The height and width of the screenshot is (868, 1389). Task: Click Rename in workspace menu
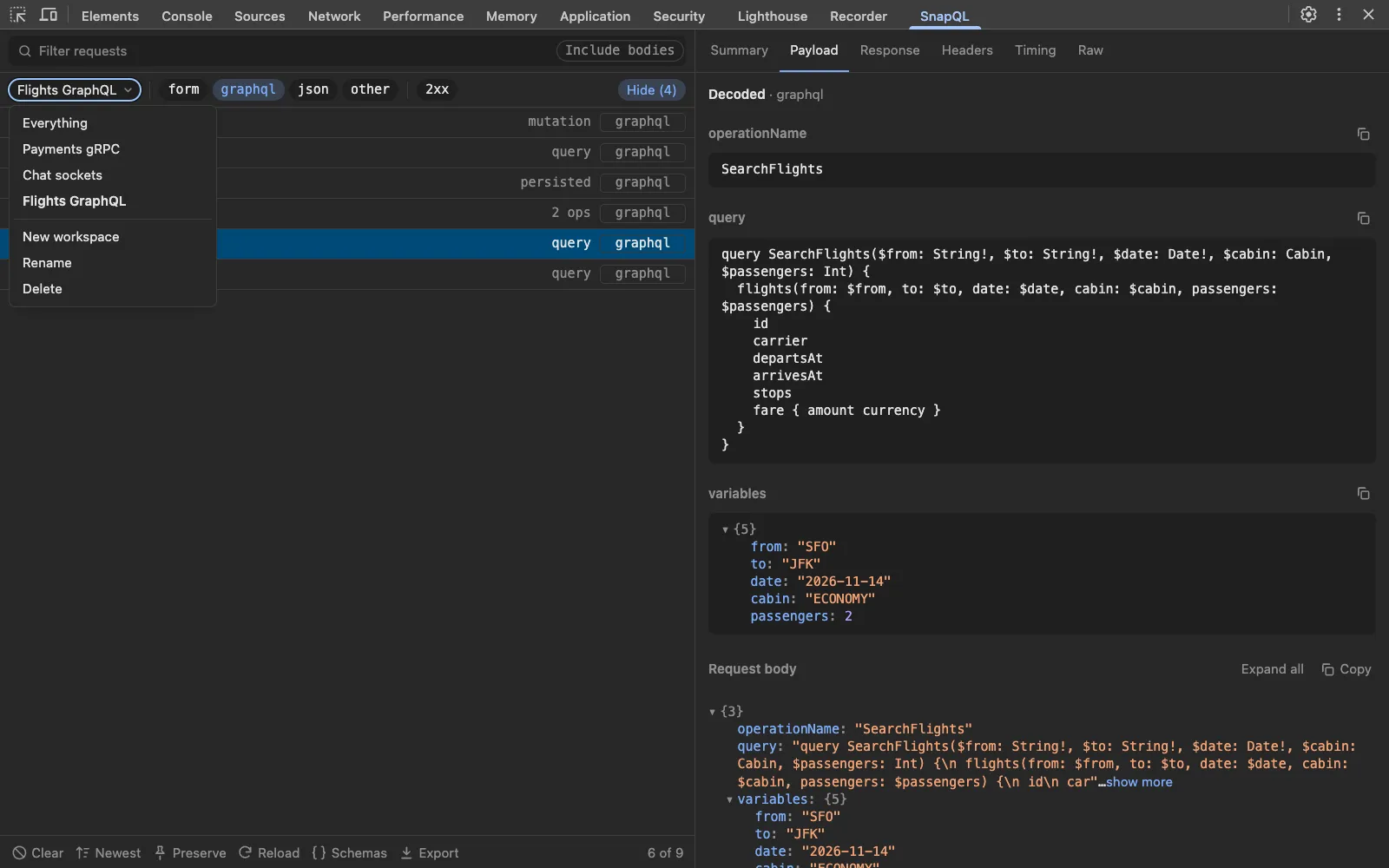tap(112, 263)
